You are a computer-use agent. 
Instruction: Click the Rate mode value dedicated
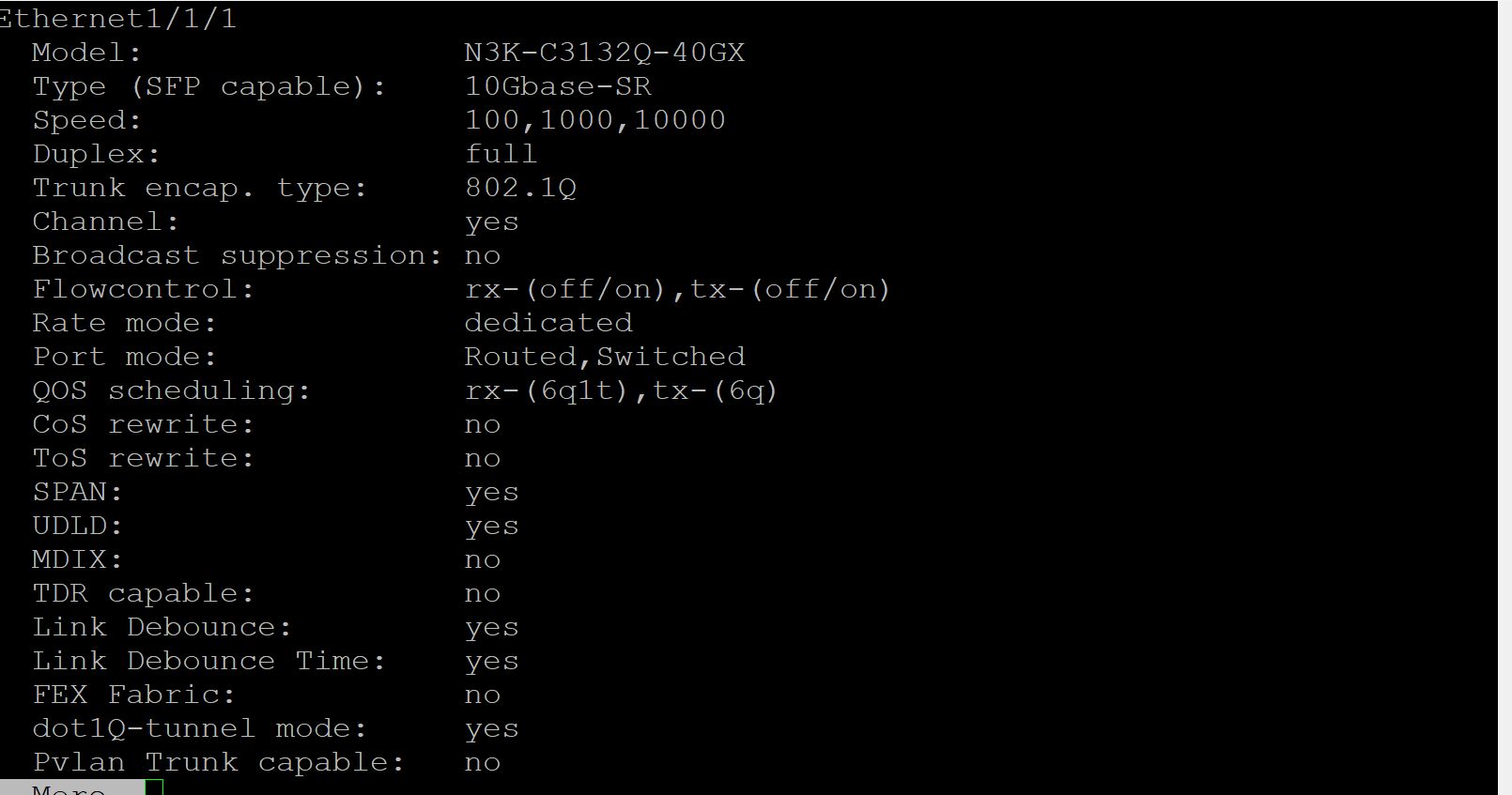pos(548,323)
